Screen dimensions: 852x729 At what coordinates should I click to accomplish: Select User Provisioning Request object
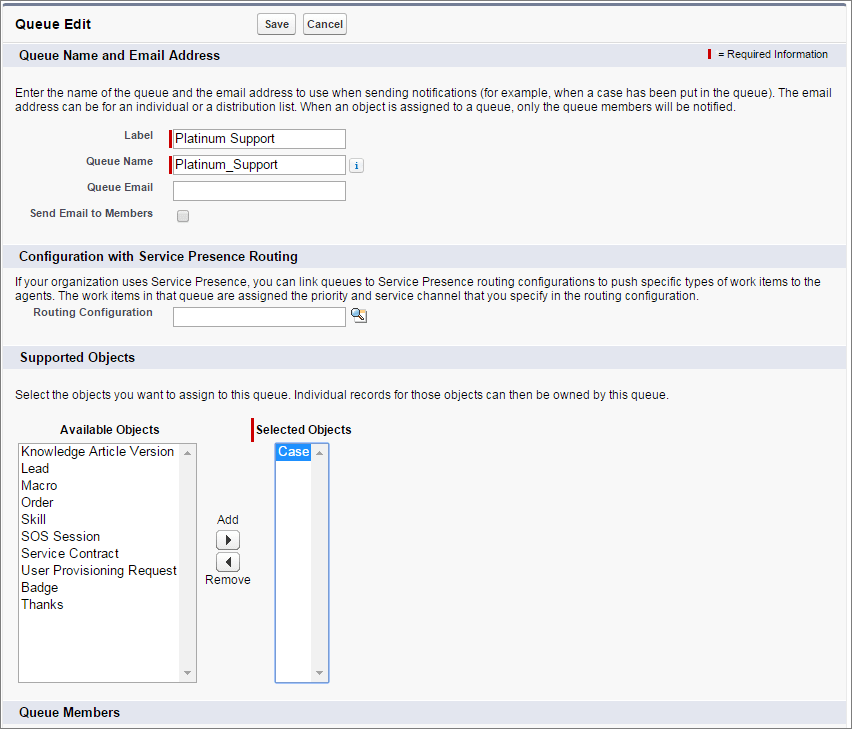[98, 570]
